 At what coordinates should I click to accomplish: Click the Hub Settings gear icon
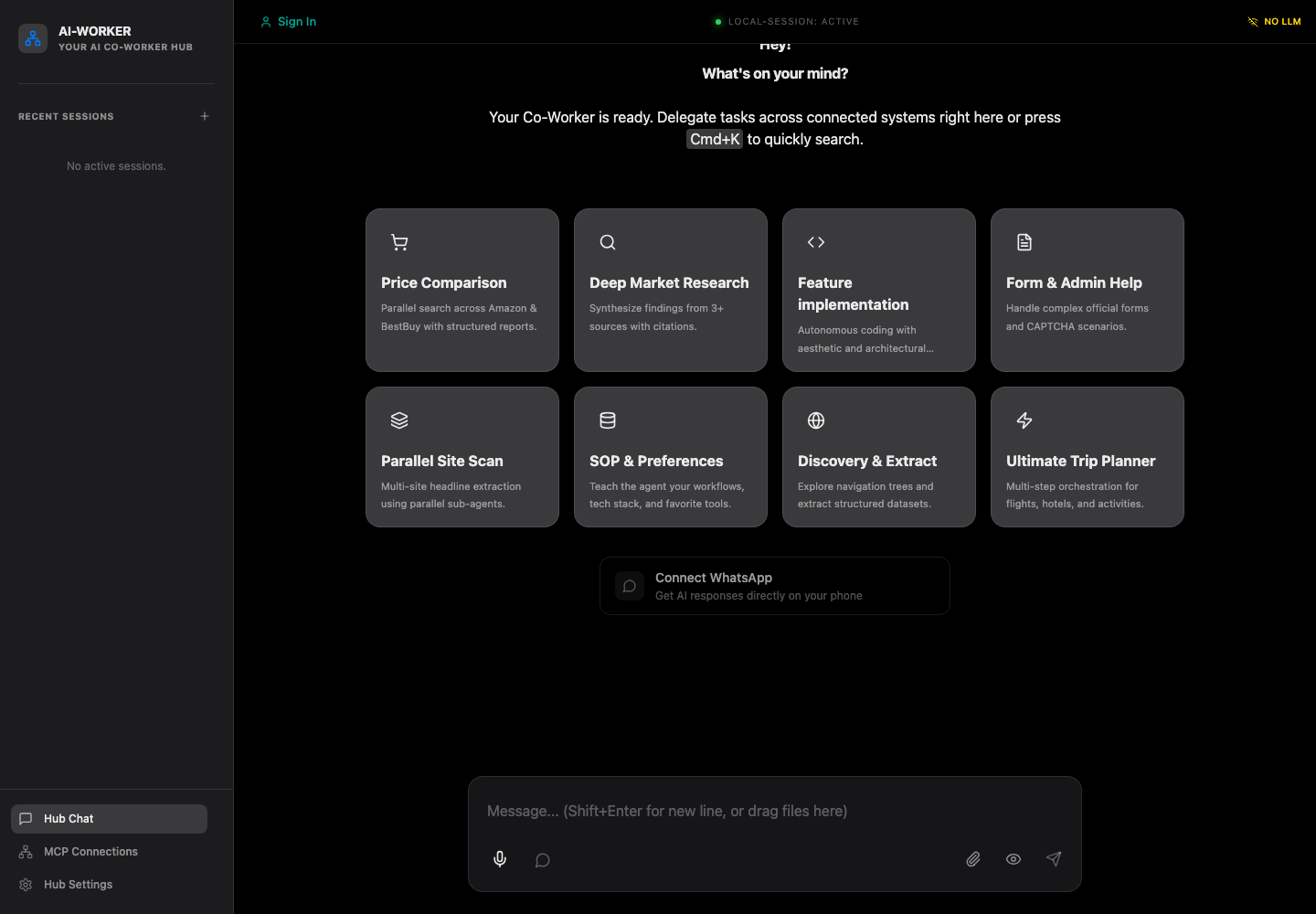click(x=26, y=885)
